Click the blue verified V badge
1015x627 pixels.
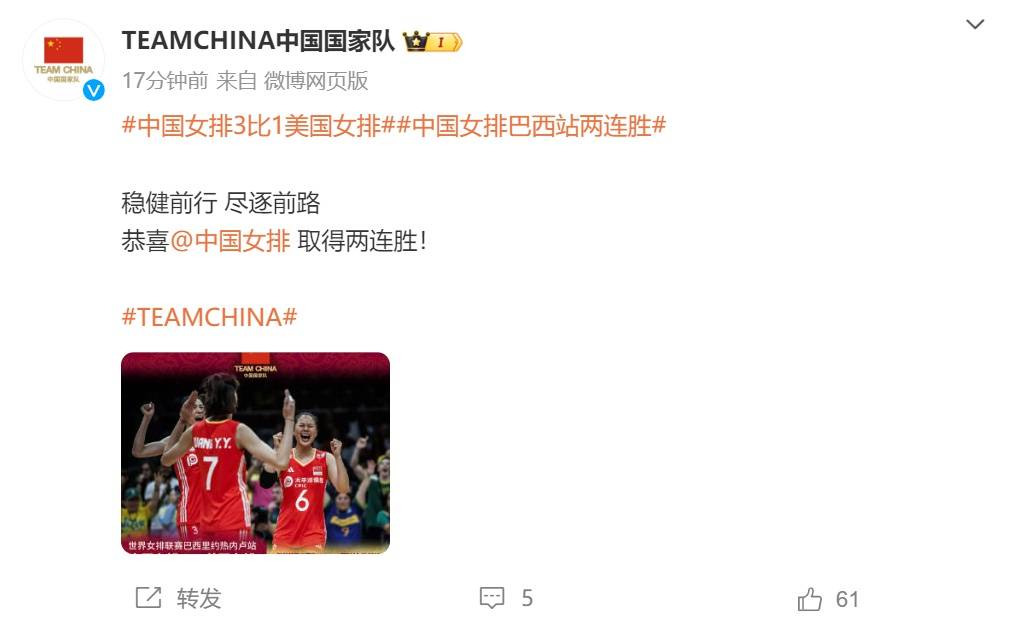(94, 91)
